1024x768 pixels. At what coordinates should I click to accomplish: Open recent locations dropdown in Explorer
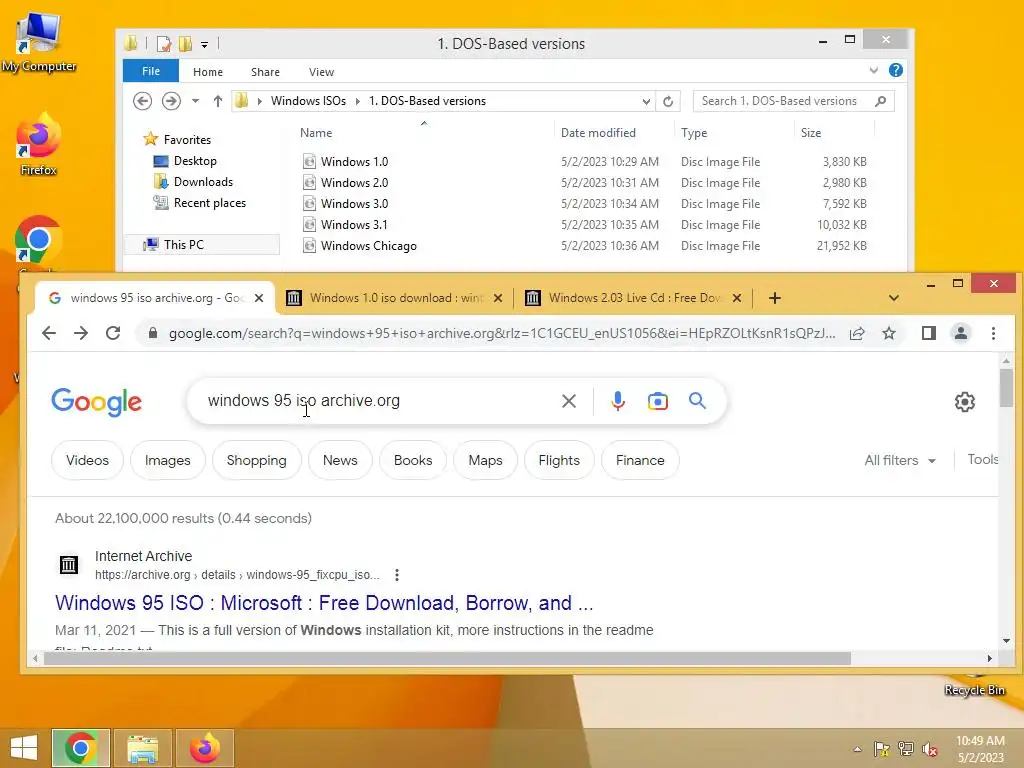195,101
